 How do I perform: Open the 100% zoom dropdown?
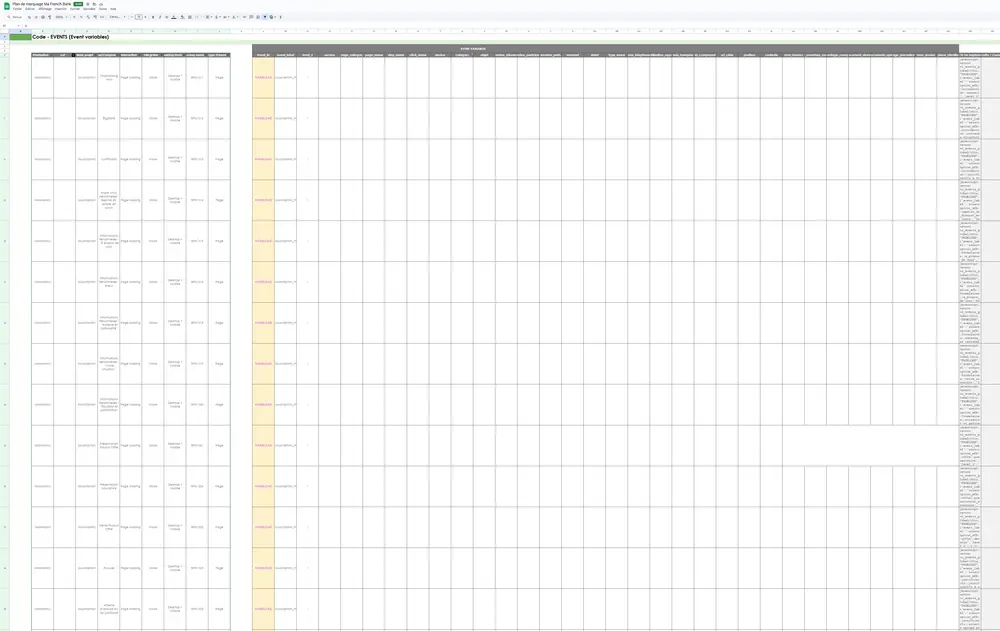[x=61, y=17]
